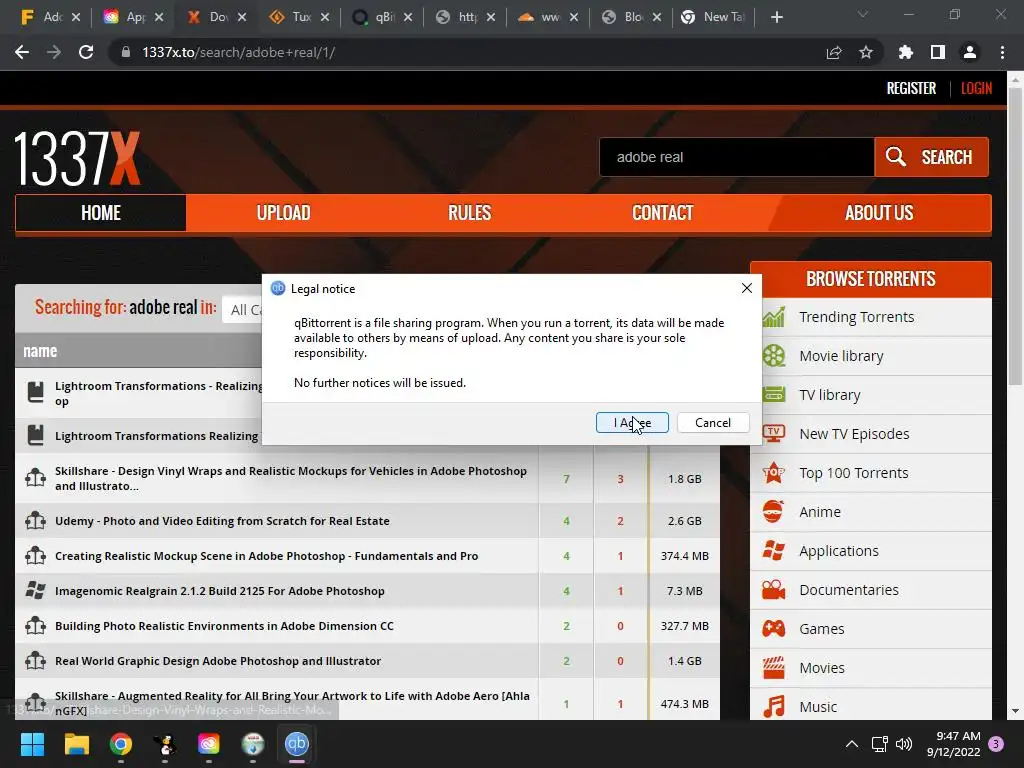Screen dimensions: 1024x768
Task: Click the Music note icon
Action: coord(774,707)
